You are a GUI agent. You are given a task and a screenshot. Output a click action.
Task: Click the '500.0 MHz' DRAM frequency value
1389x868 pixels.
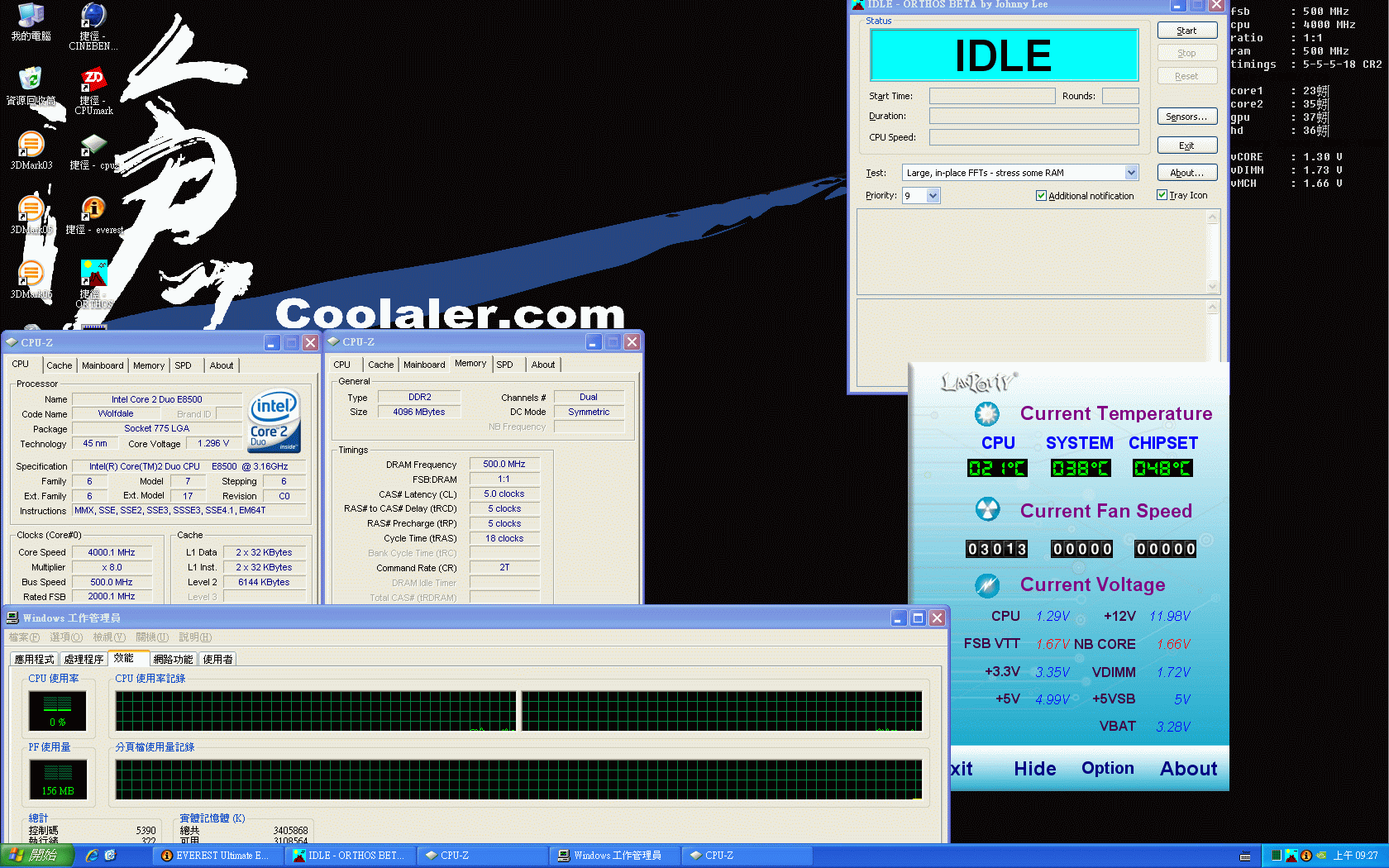click(504, 464)
